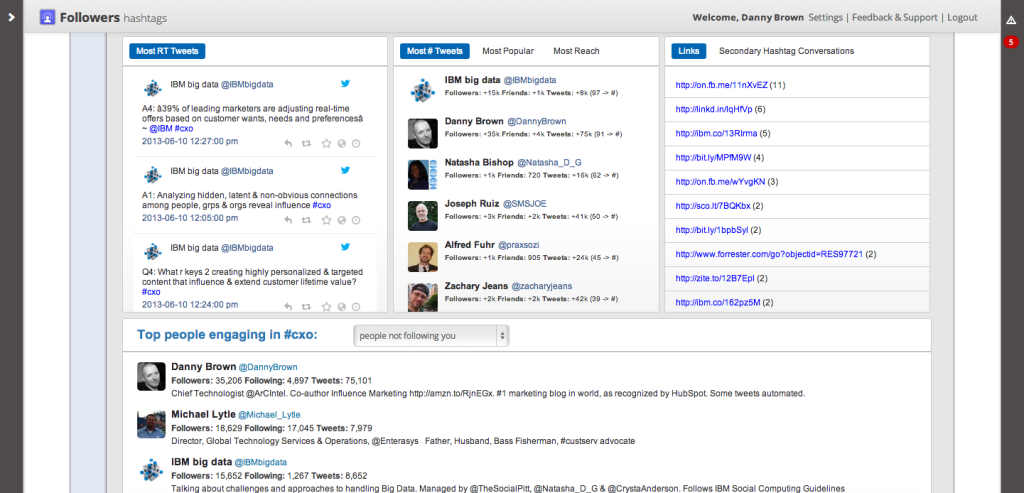Viewport: 1024px width, 493px height.
Task: Select the Most # Tweets tab
Action: click(434, 51)
